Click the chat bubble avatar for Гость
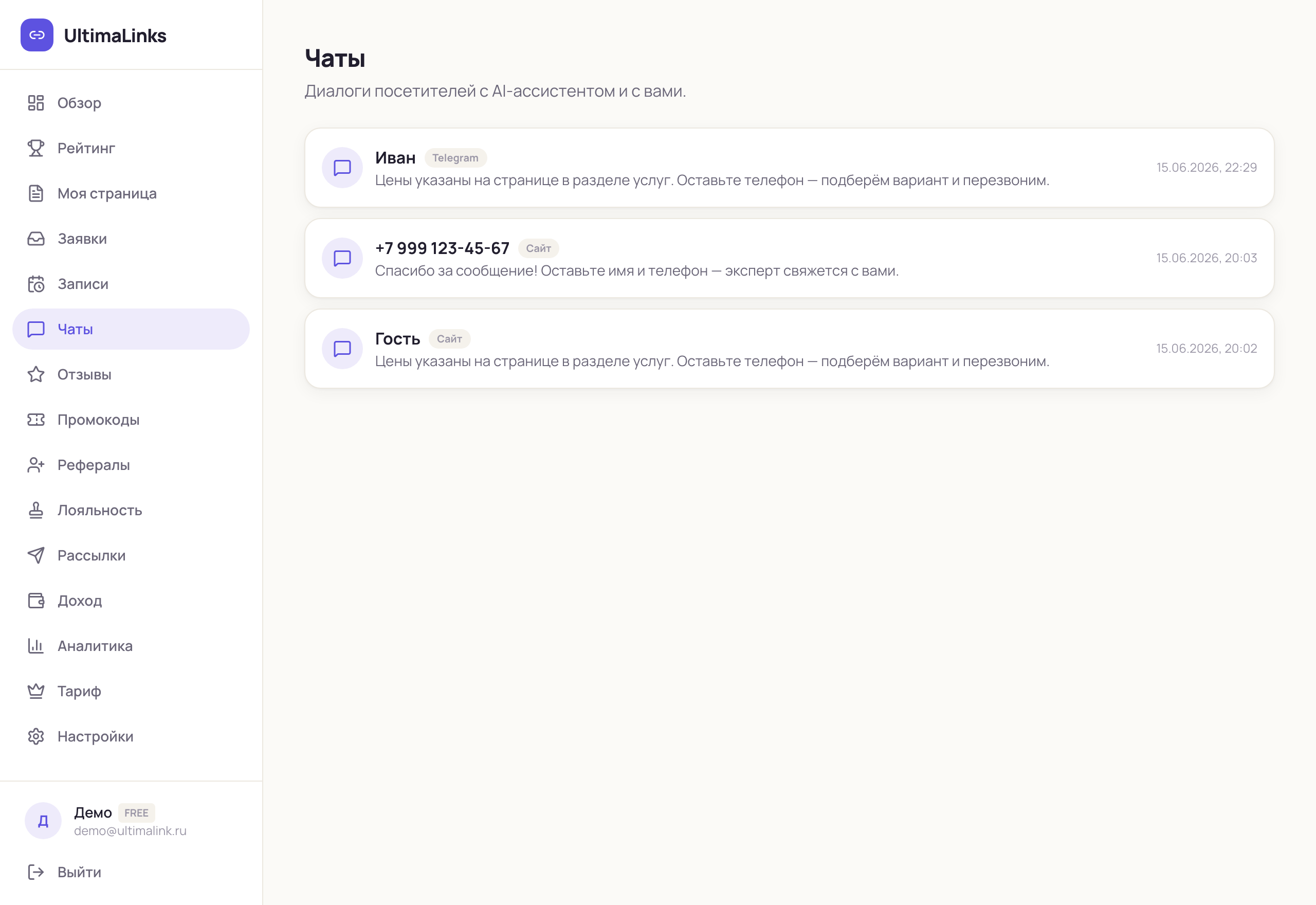Screen dimensions: 1316x905 (x=342, y=349)
